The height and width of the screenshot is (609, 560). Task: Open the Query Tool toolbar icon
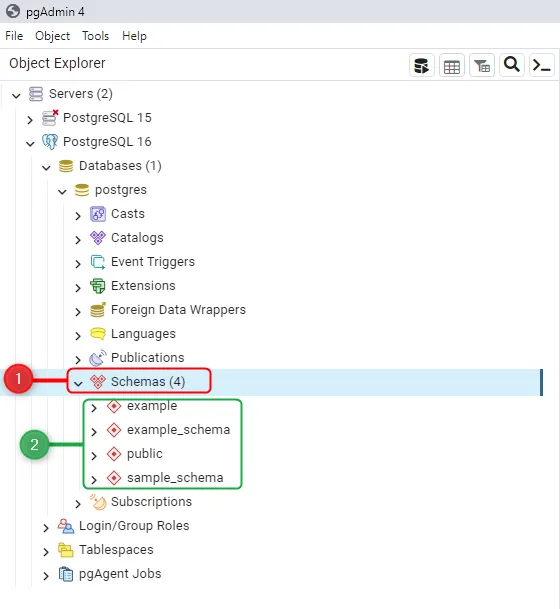coord(422,65)
